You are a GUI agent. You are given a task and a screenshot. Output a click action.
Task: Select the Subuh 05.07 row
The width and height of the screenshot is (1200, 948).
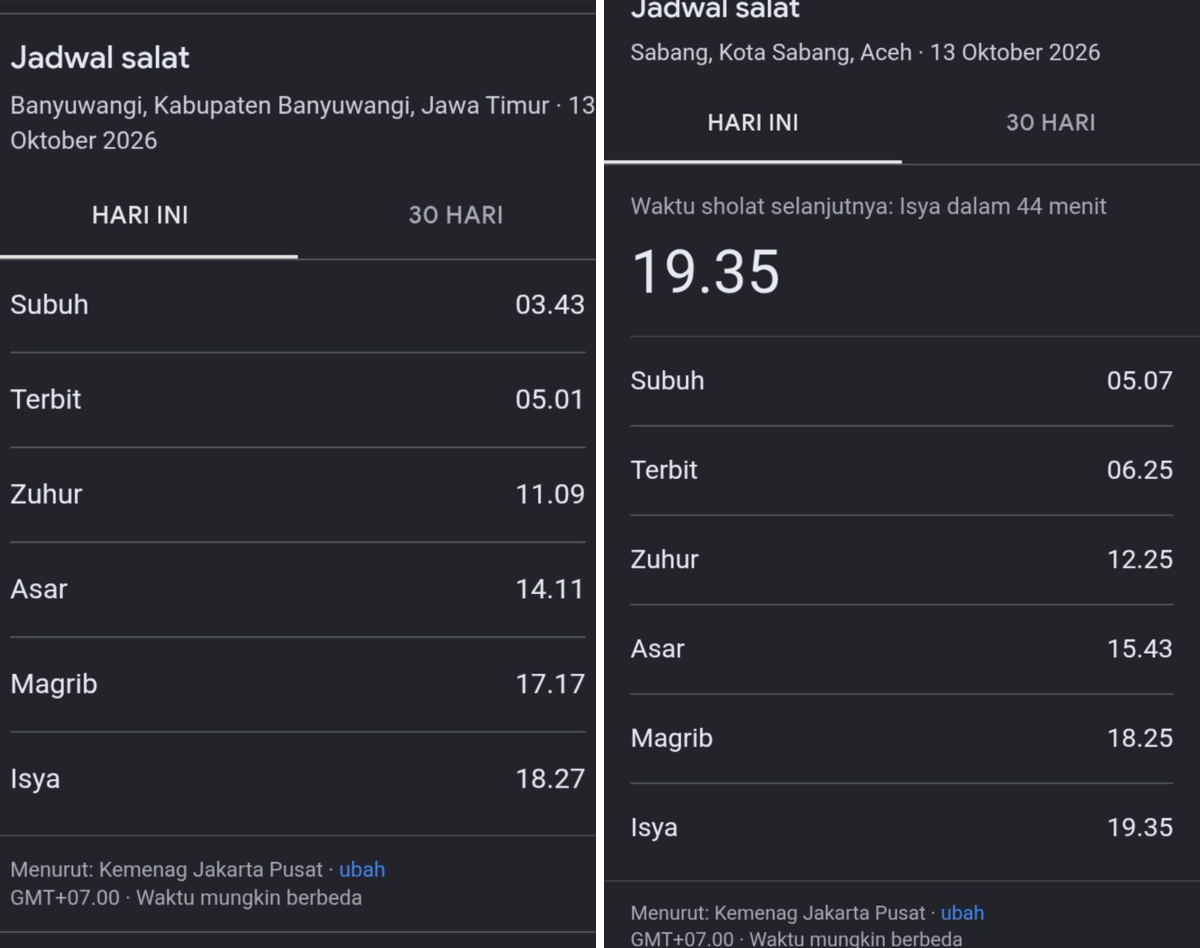(x=901, y=381)
